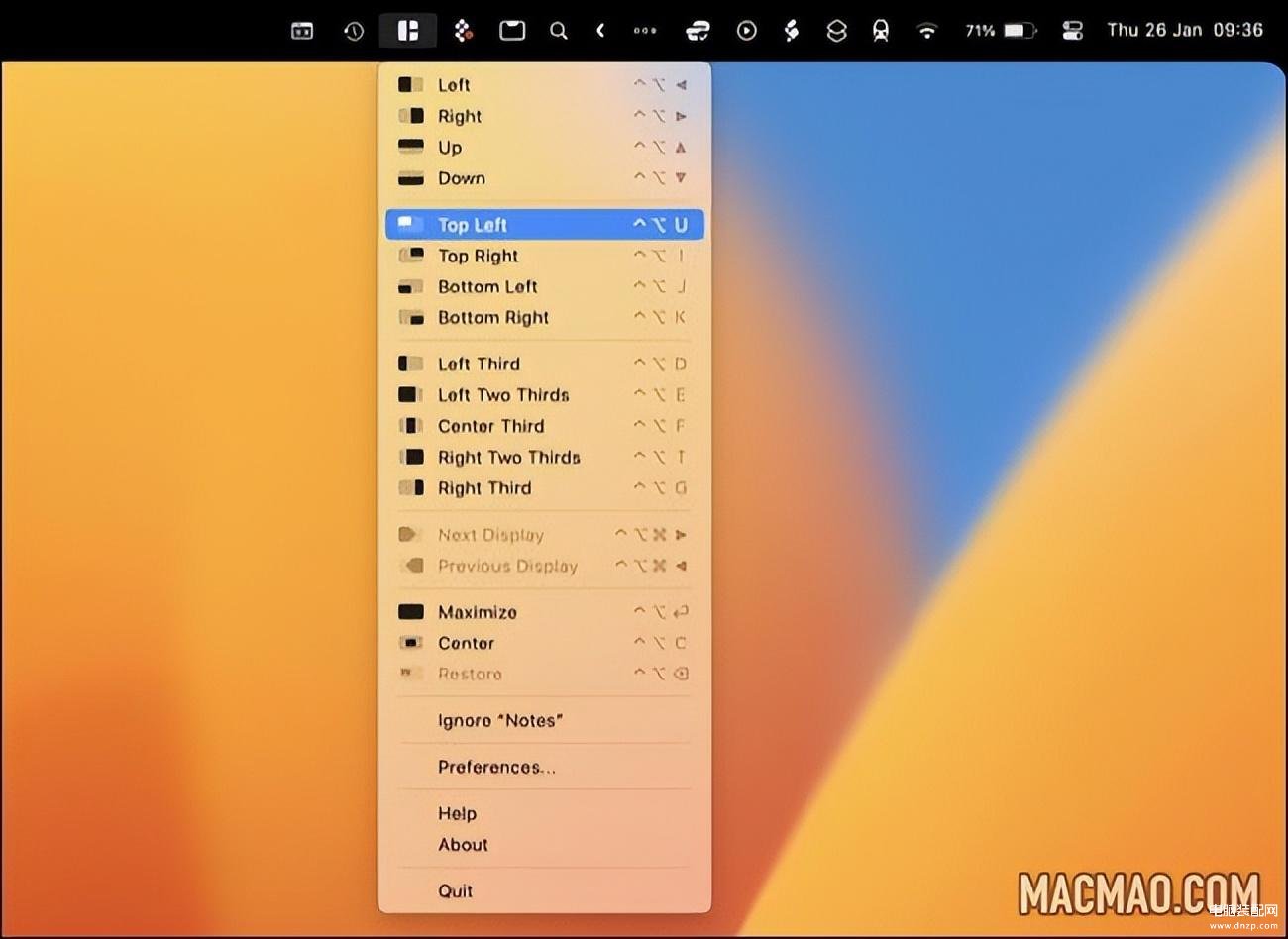1288x939 pixels.
Task: Click the left chevron in menu bar
Action: coord(600,31)
